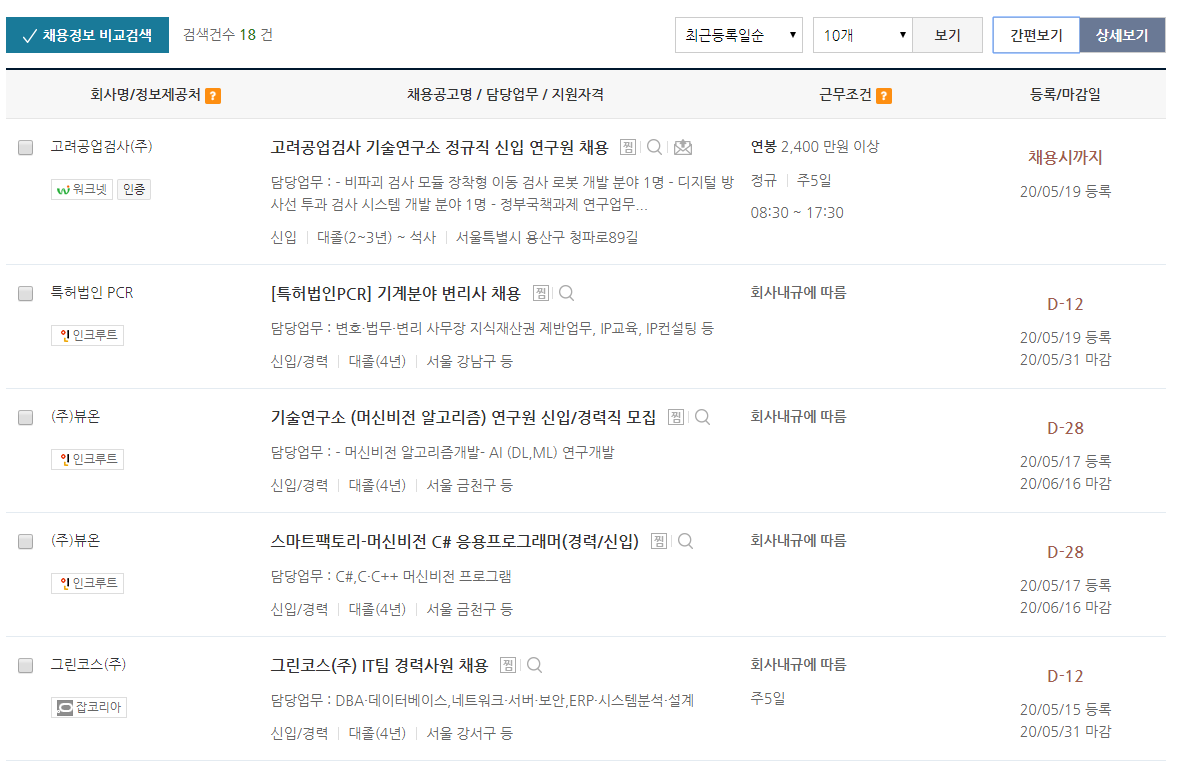
Task: Switch to 간편보기 view tab
Action: tap(1036, 35)
